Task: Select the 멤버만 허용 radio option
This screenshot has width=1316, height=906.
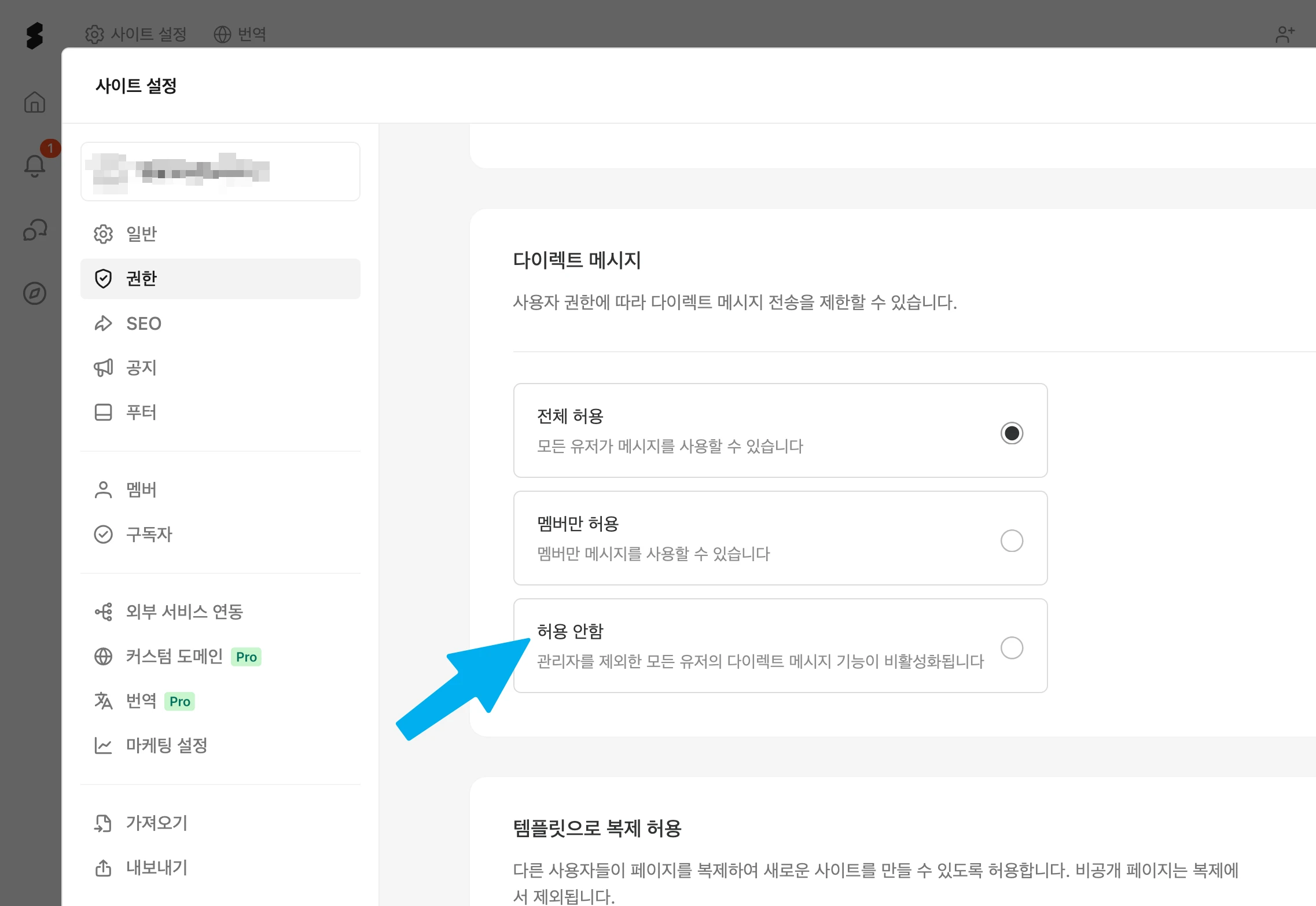Action: coord(1012,540)
